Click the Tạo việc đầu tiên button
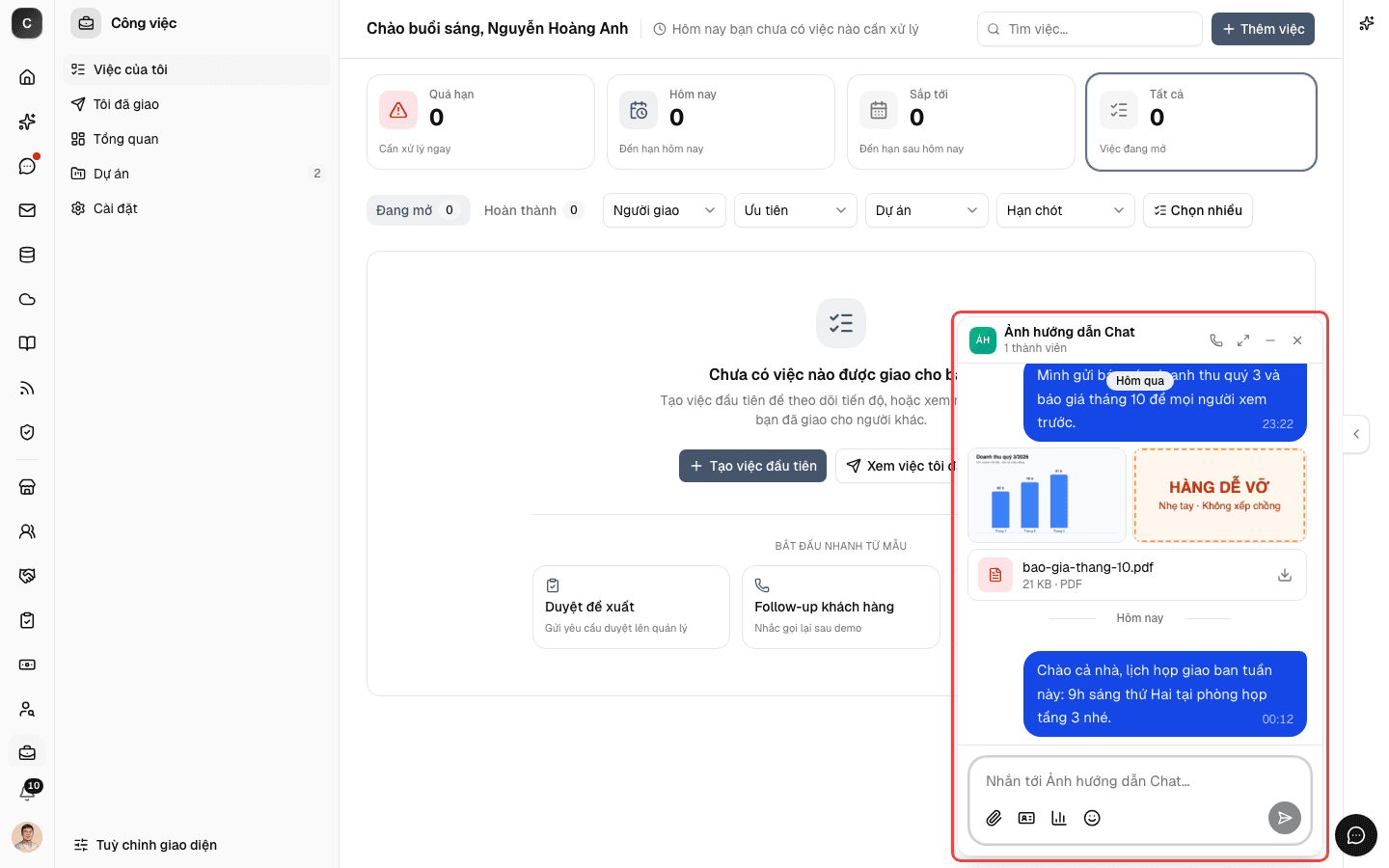This screenshot has height=868, width=1389. click(x=752, y=466)
